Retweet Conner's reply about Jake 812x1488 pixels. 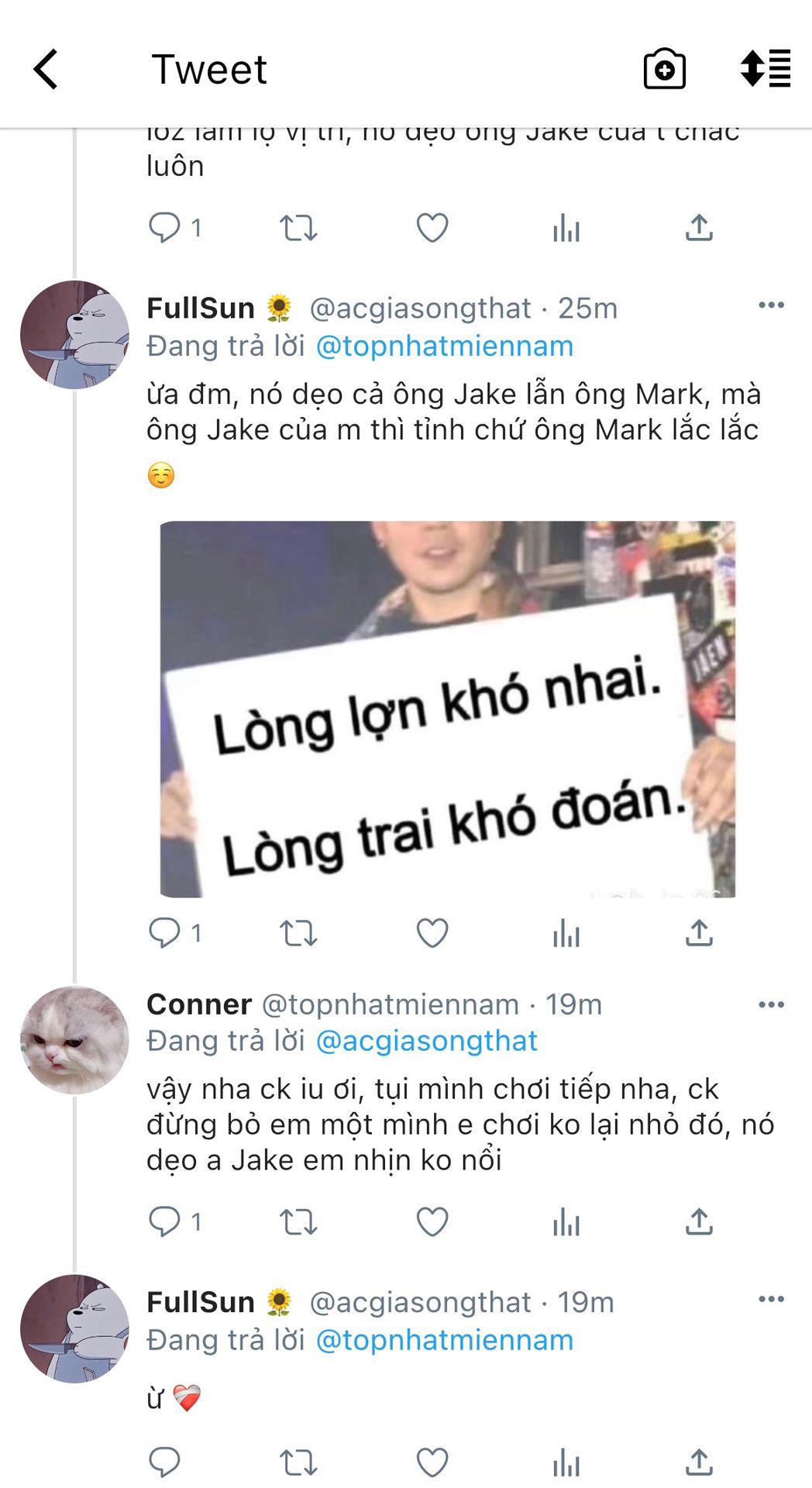coord(298,1222)
